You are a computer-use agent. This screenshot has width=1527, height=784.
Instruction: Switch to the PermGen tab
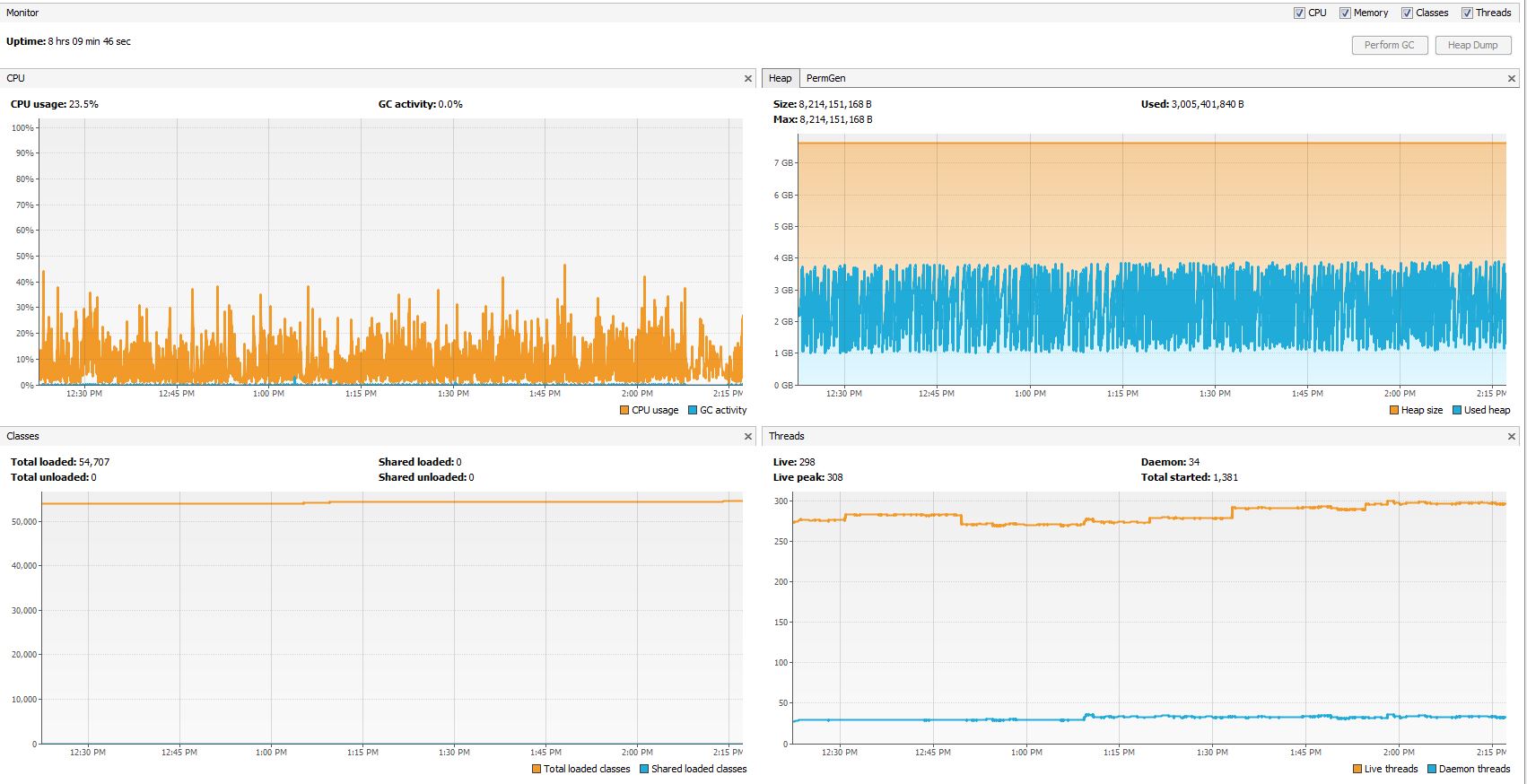(825, 78)
